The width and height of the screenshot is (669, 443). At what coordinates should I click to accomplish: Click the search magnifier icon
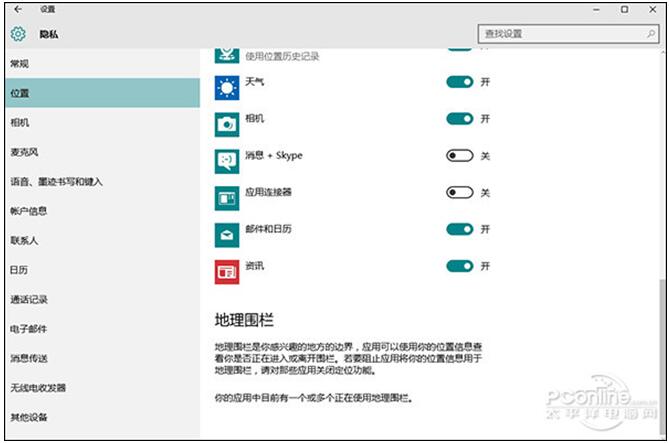[646, 34]
